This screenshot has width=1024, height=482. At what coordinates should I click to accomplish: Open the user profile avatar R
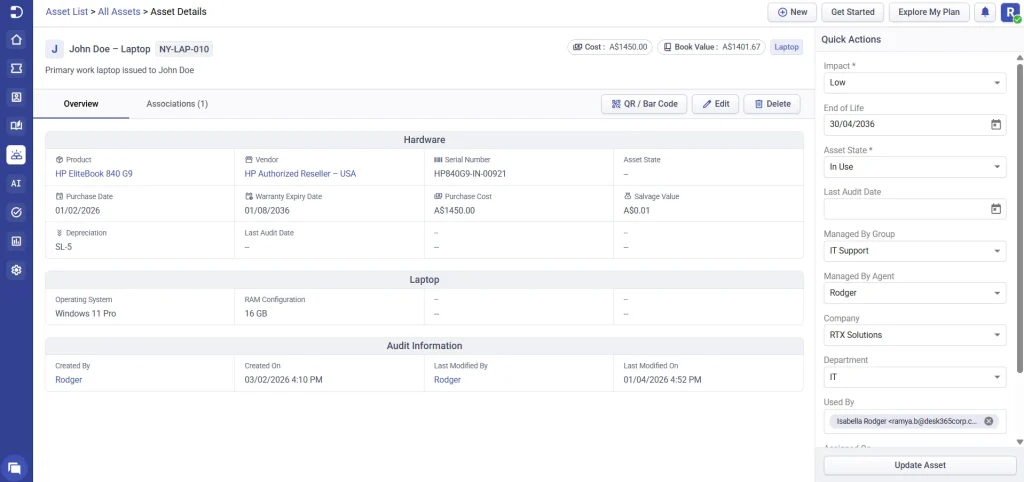1010,12
